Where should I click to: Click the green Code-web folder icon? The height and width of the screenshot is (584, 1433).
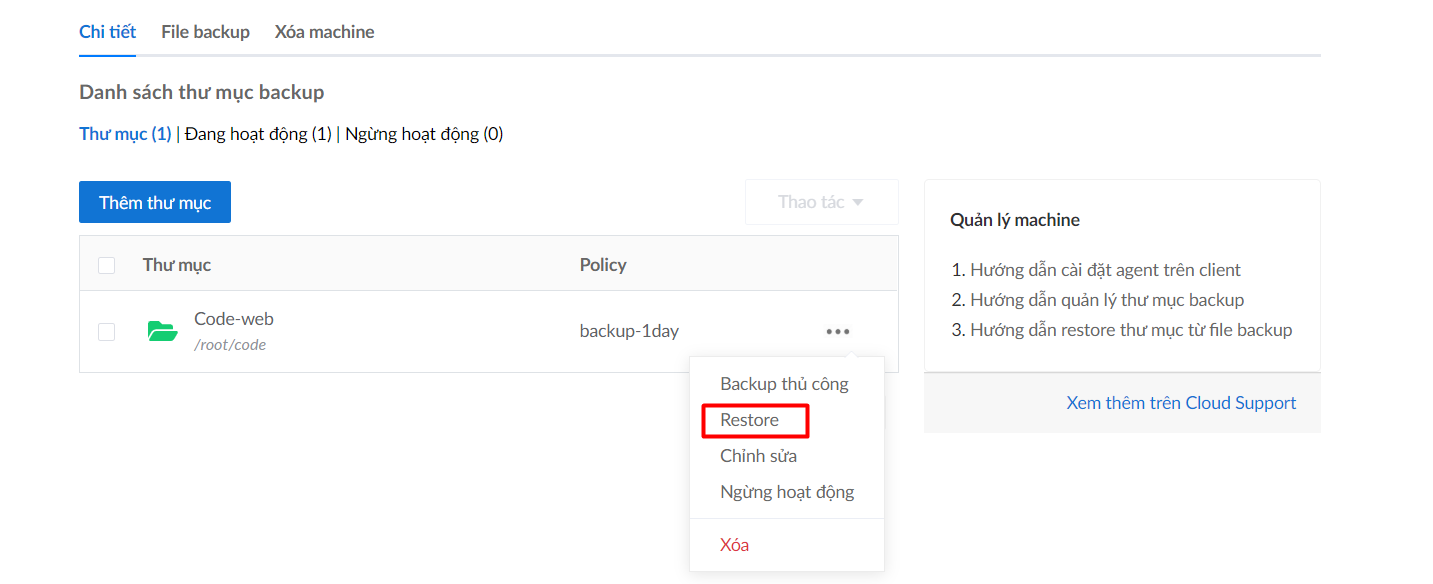pos(162,331)
